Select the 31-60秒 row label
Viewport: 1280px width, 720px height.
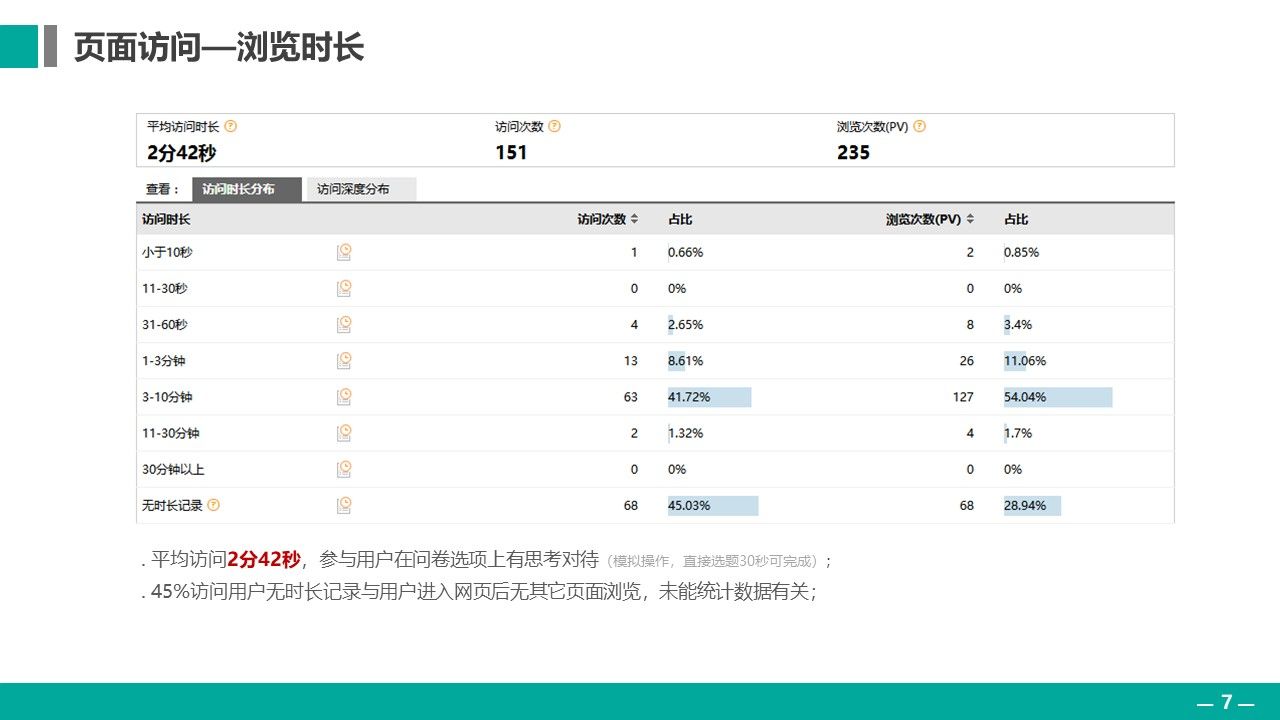(x=164, y=325)
